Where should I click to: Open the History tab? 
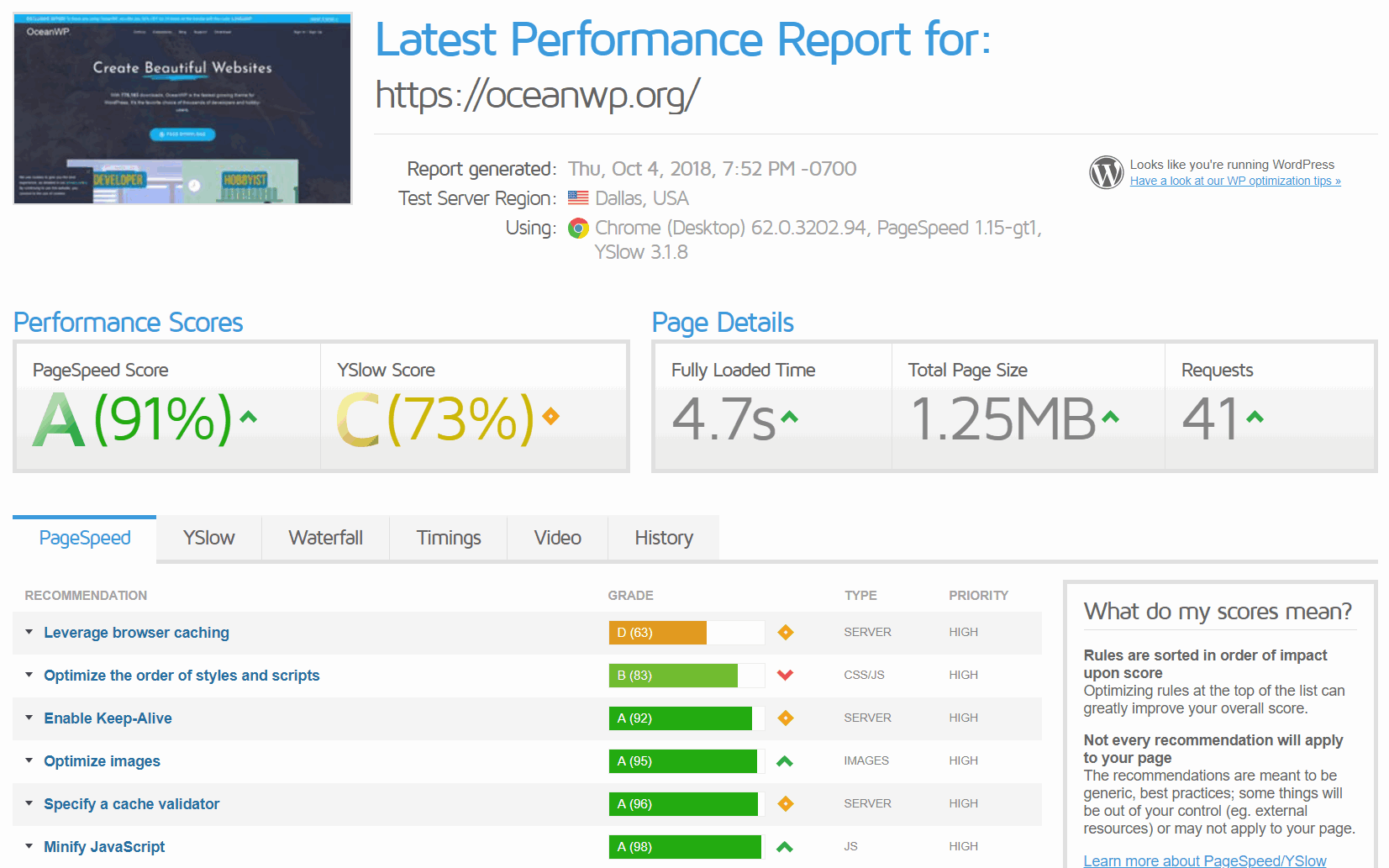tap(664, 538)
